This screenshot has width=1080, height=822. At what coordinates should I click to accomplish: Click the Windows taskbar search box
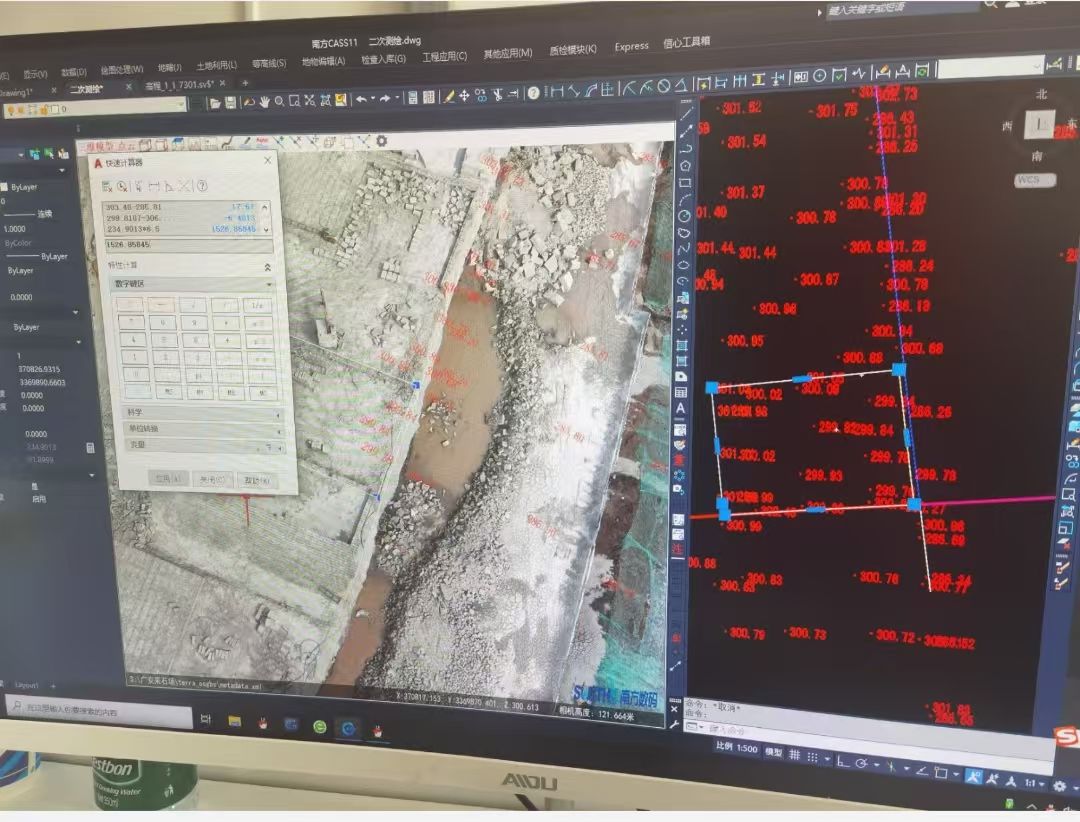coord(98,710)
